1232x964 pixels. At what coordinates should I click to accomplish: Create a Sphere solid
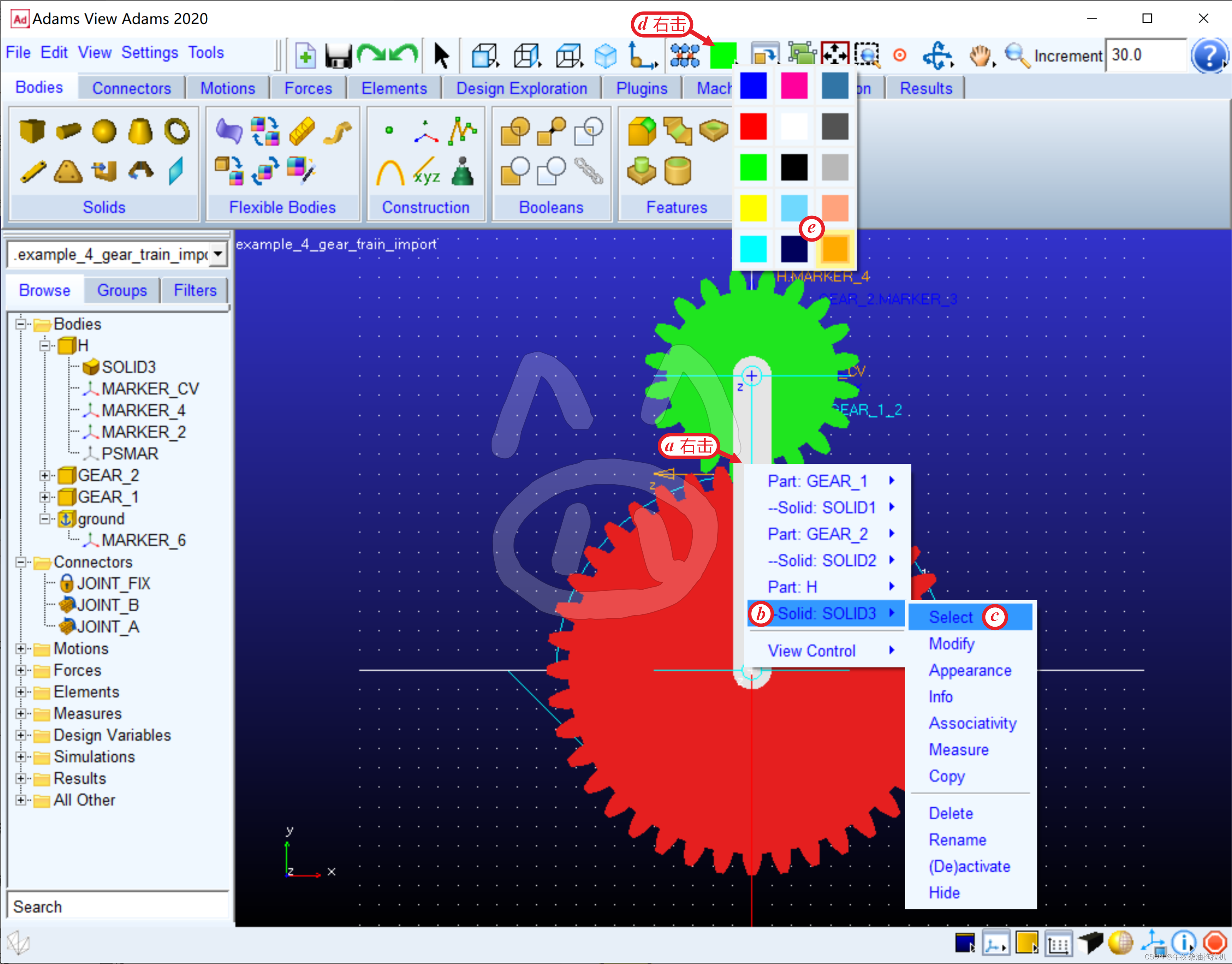[104, 131]
